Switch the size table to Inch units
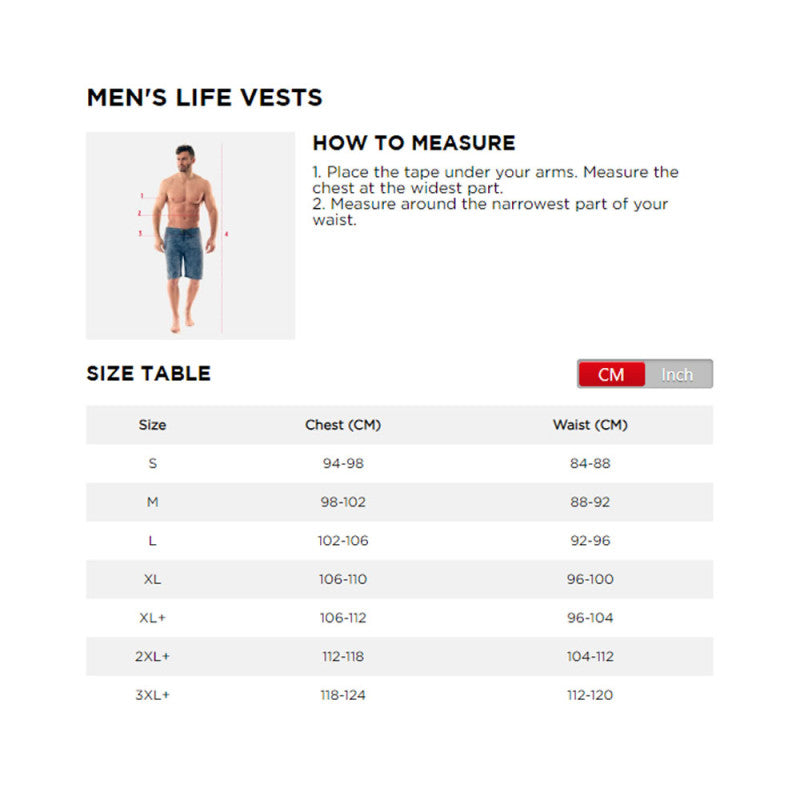 pyautogui.click(x=677, y=375)
